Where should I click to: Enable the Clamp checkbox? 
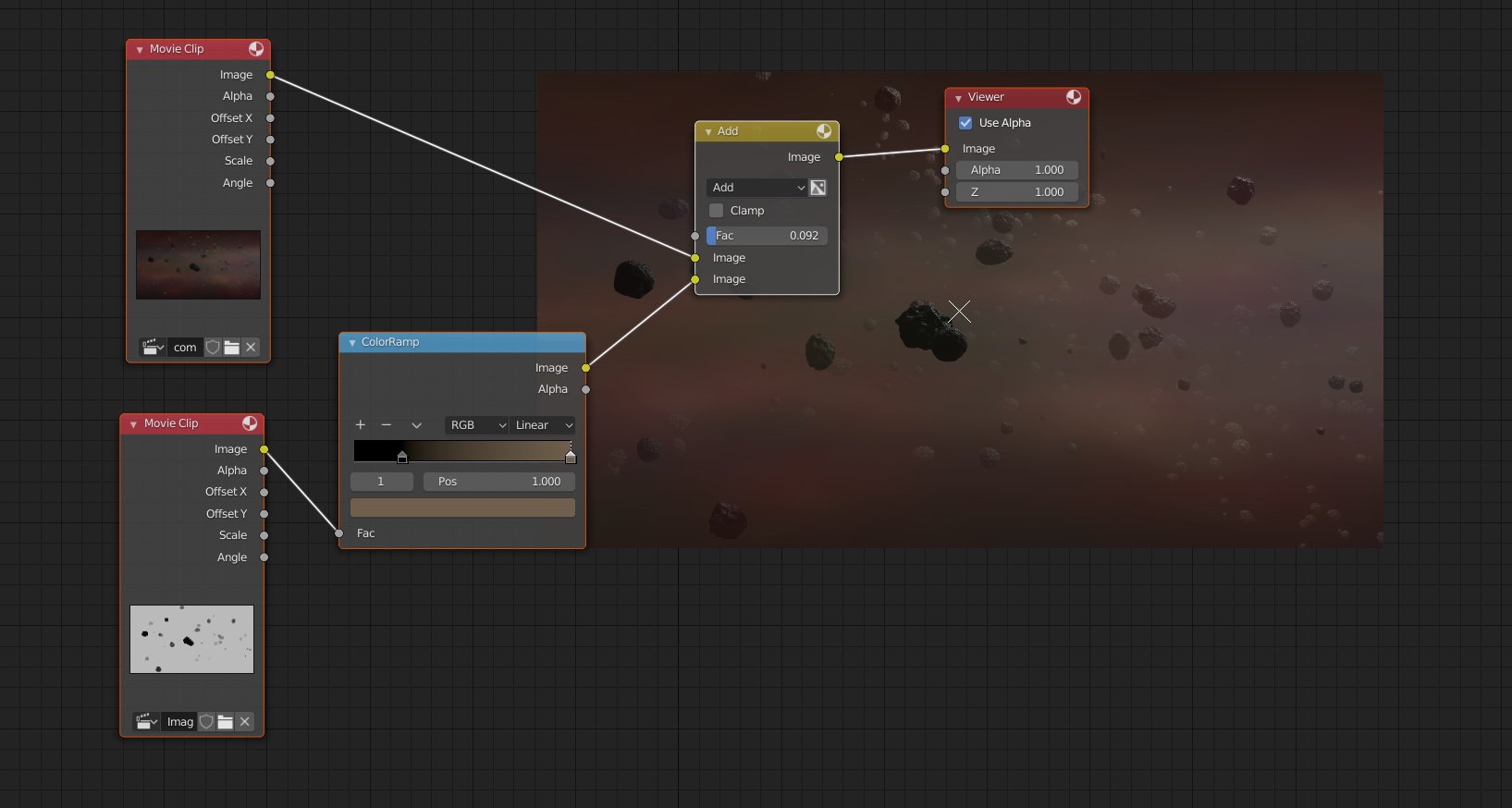716,211
